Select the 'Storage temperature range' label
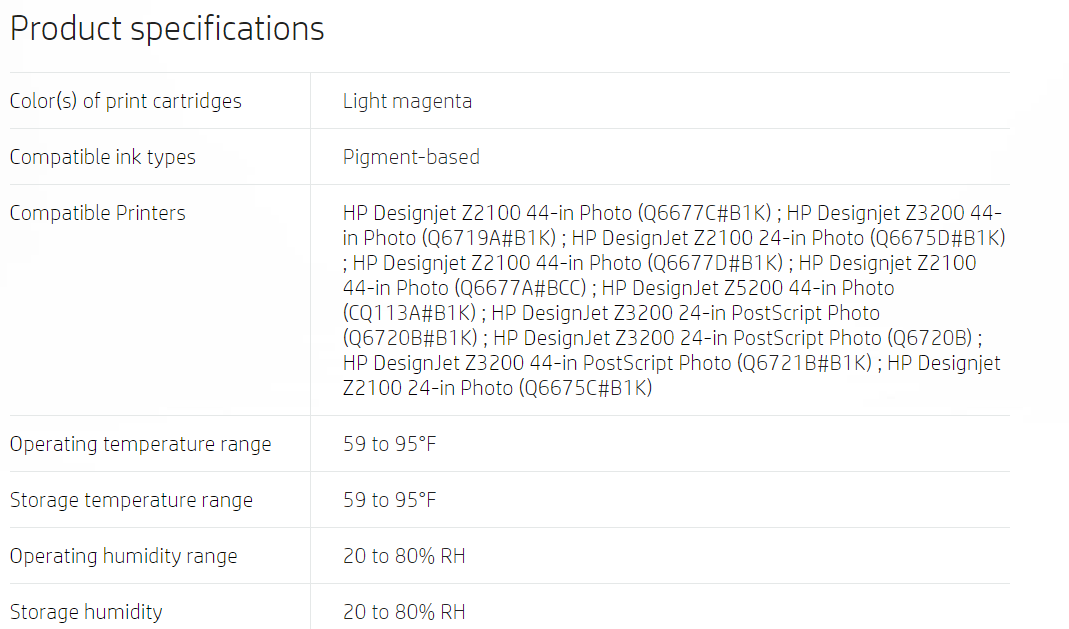The height and width of the screenshot is (629, 1069). pos(131,500)
